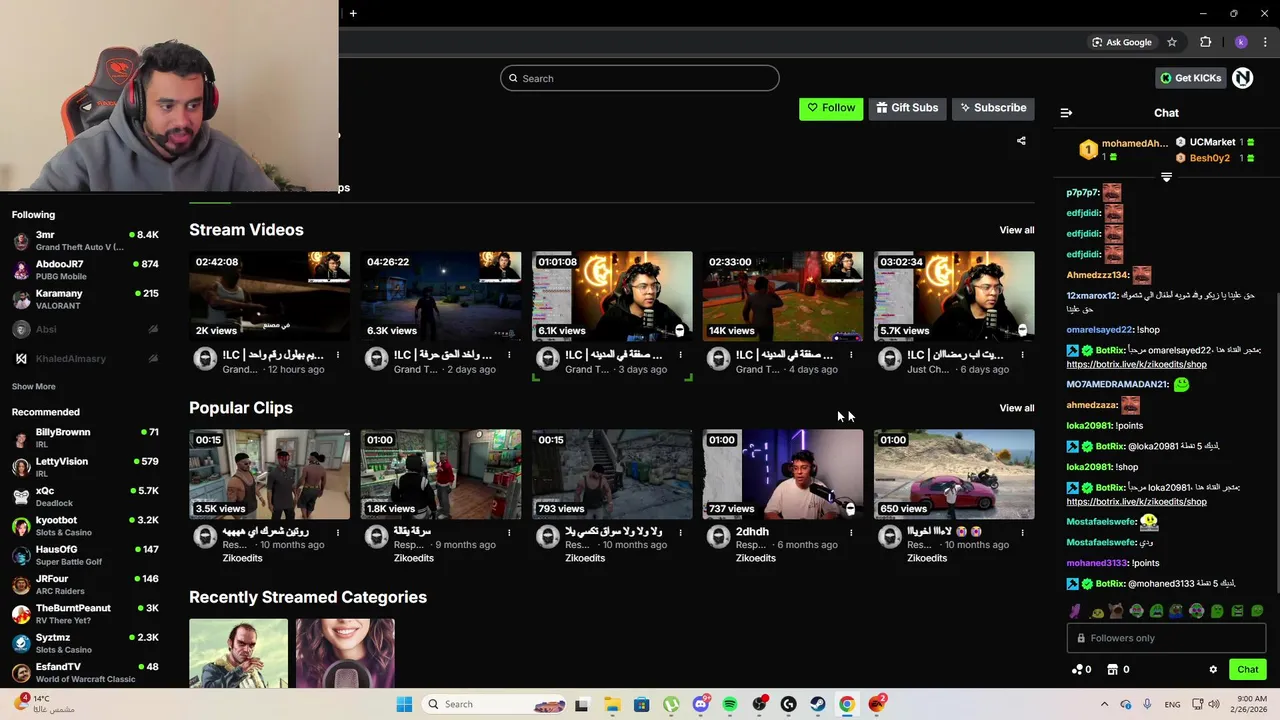Expand the pinned gifters leaderboard in chat
1280x720 pixels.
(x=1166, y=177)
